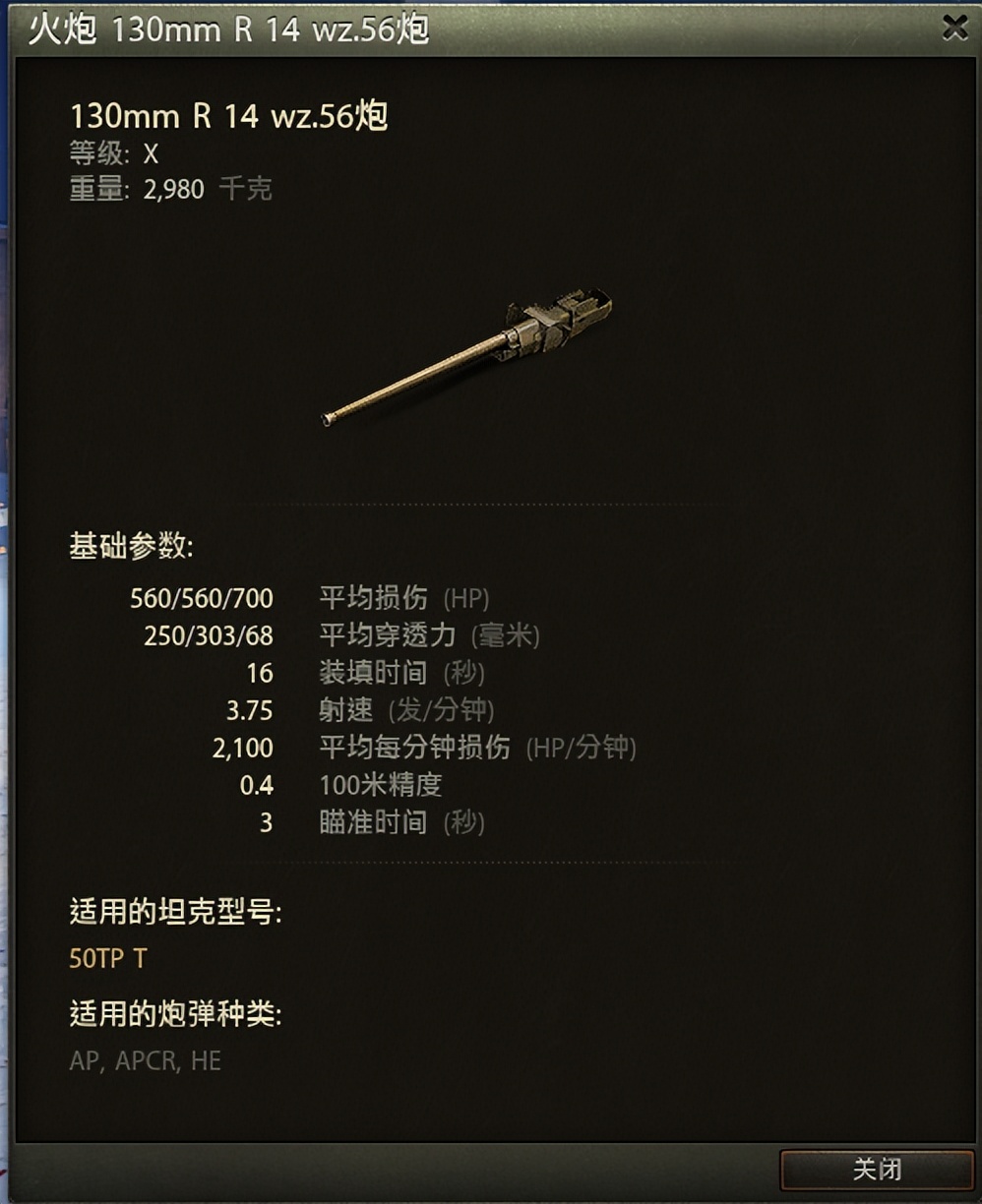Click the 关闭 button

pyautogui.click(x=877, y=1170)
